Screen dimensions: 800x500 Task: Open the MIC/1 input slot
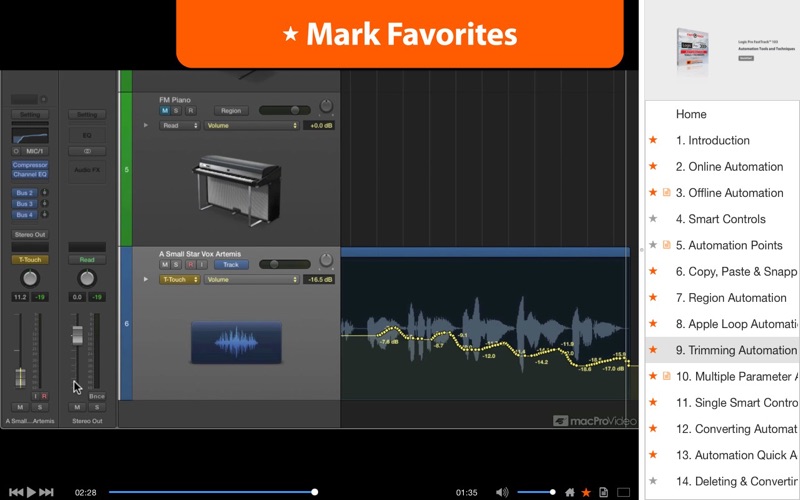35,151
